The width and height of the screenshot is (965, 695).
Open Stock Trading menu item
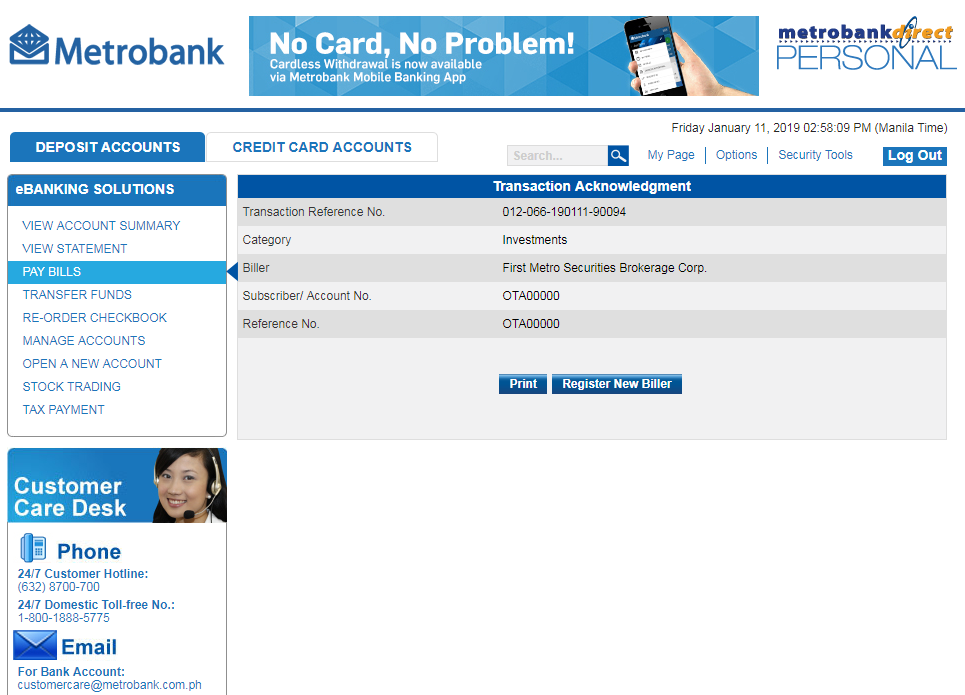[71, 387]
